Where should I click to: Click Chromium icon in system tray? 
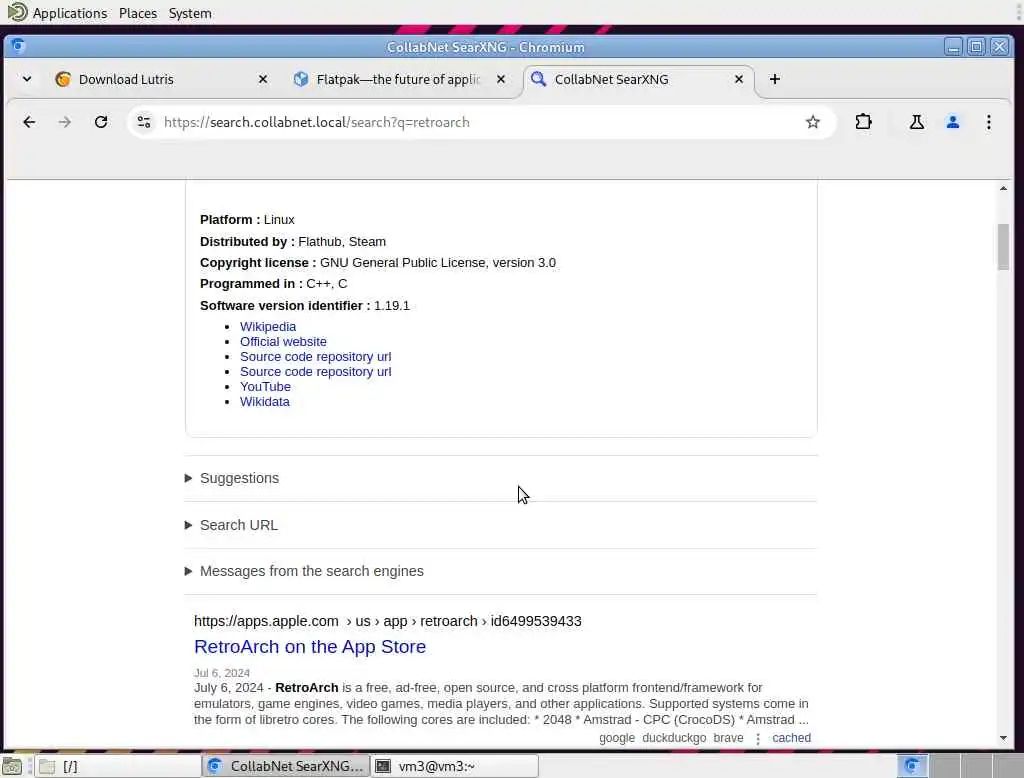coord(912,766)
